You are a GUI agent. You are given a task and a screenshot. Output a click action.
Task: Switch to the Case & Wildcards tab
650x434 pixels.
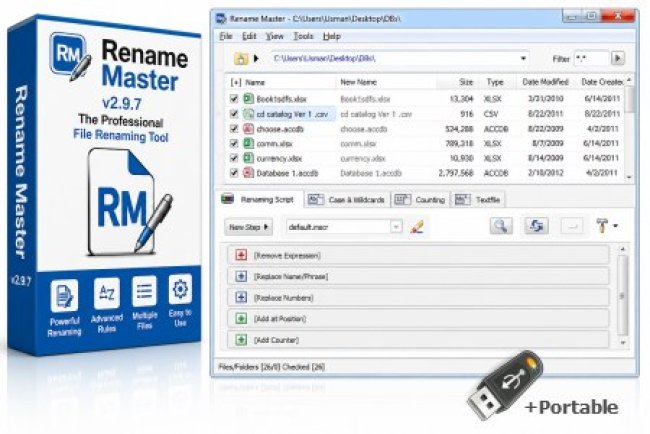[347, 200]
